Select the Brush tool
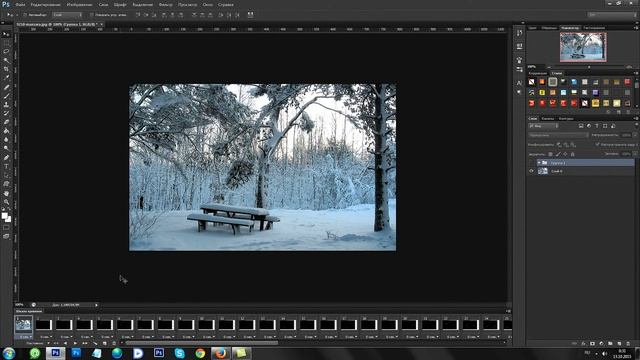Screen dimensions: 640x360 point(6,96)
